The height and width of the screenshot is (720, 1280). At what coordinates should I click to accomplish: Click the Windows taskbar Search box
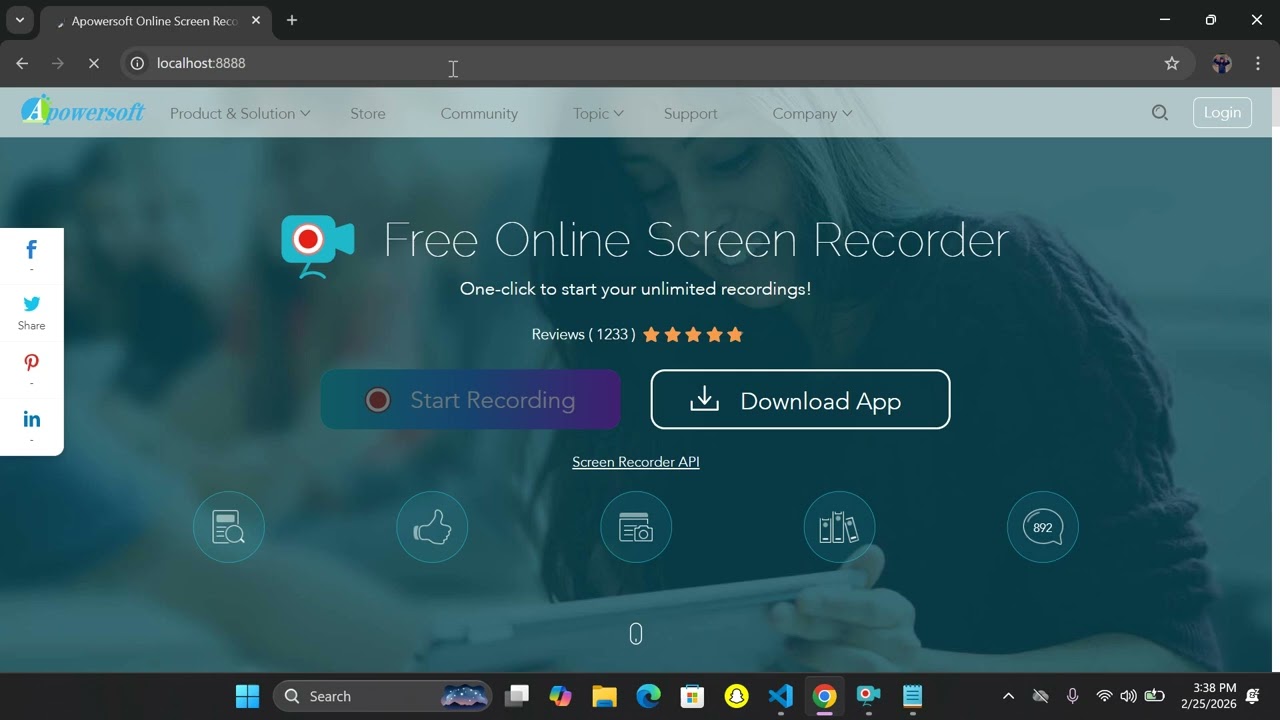(x=383, y=696)
